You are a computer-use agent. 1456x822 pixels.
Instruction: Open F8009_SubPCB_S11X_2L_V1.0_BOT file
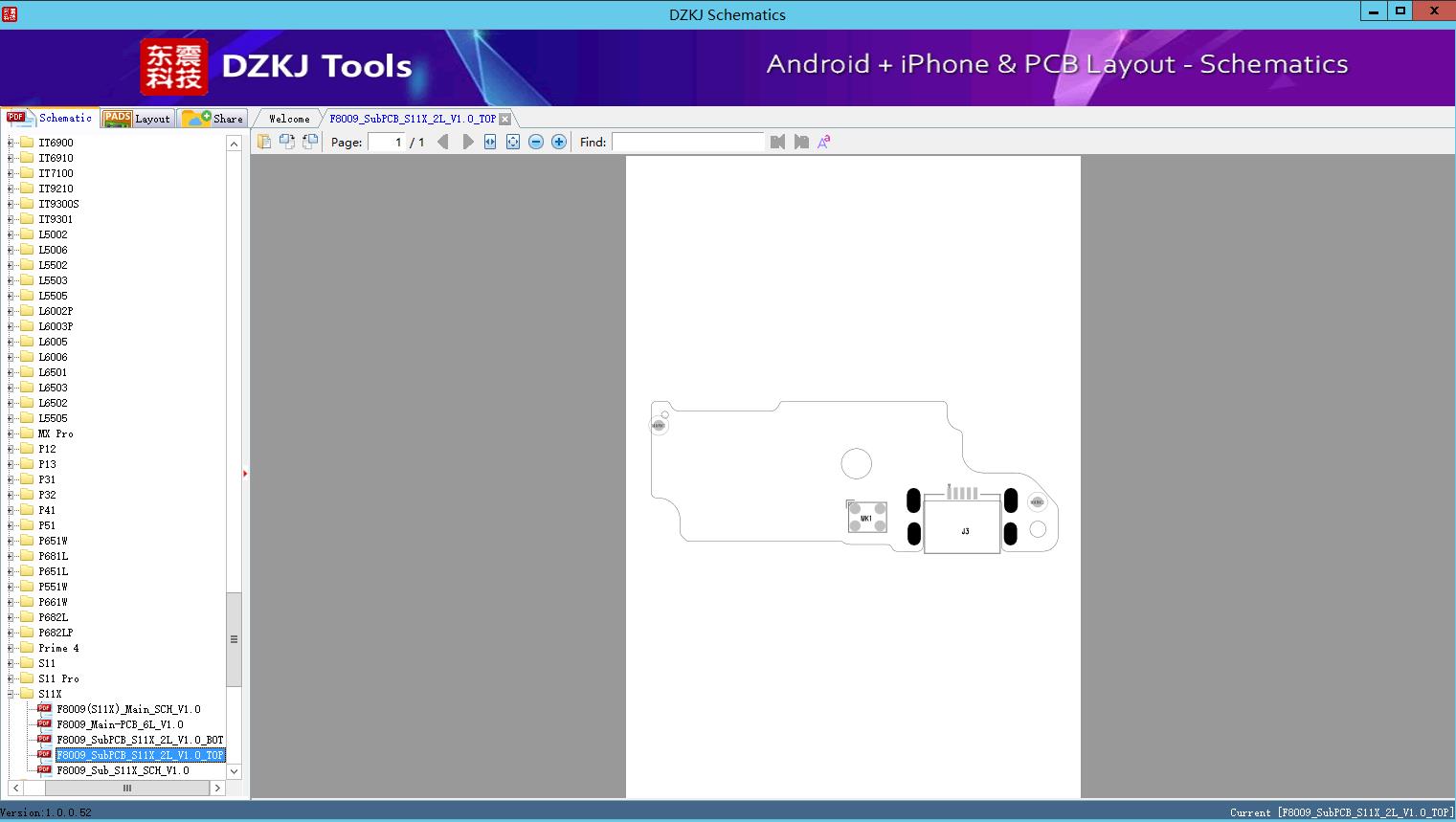pos(140,740)
